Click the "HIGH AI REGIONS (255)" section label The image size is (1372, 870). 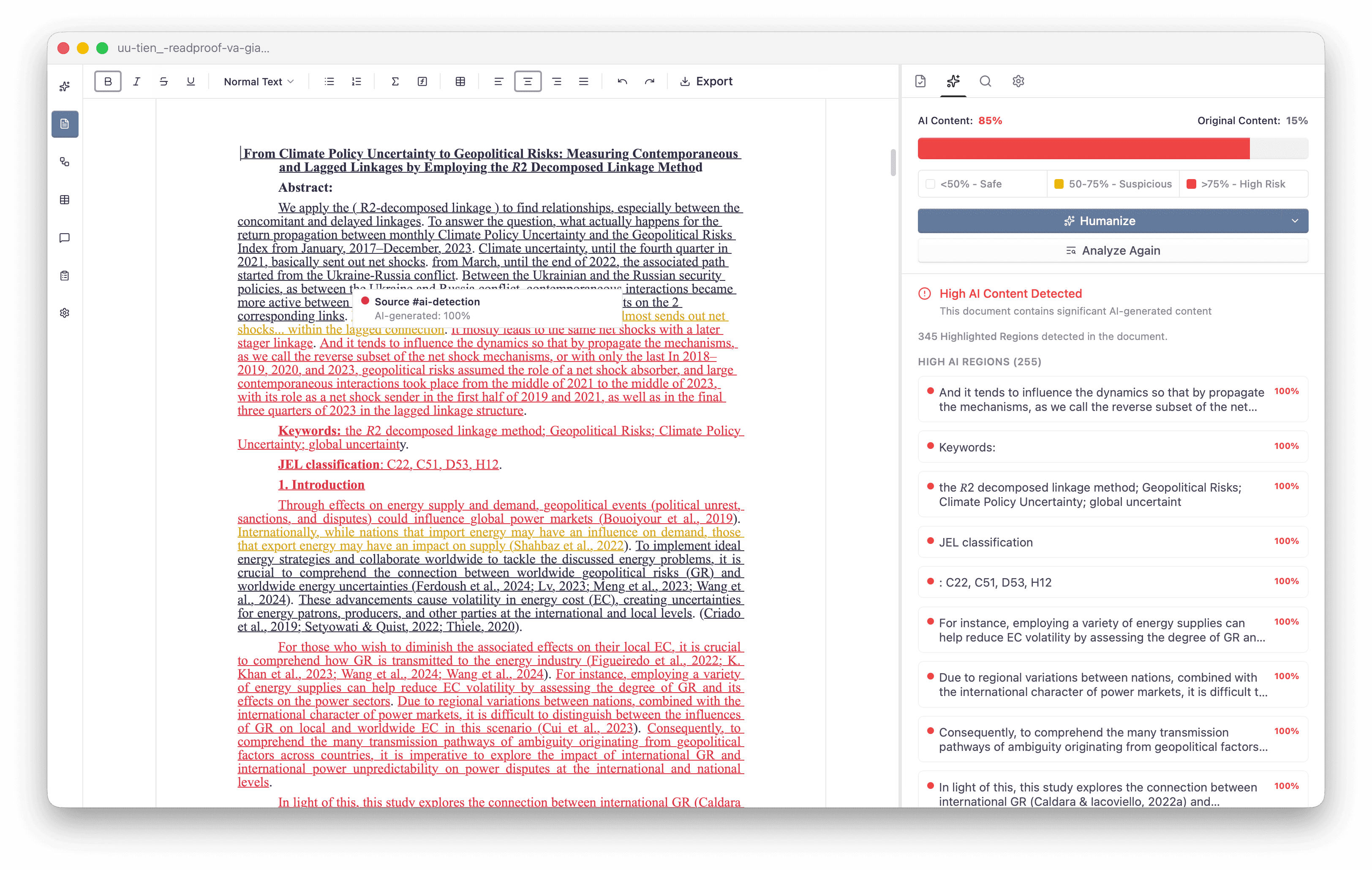click(980, 362)
